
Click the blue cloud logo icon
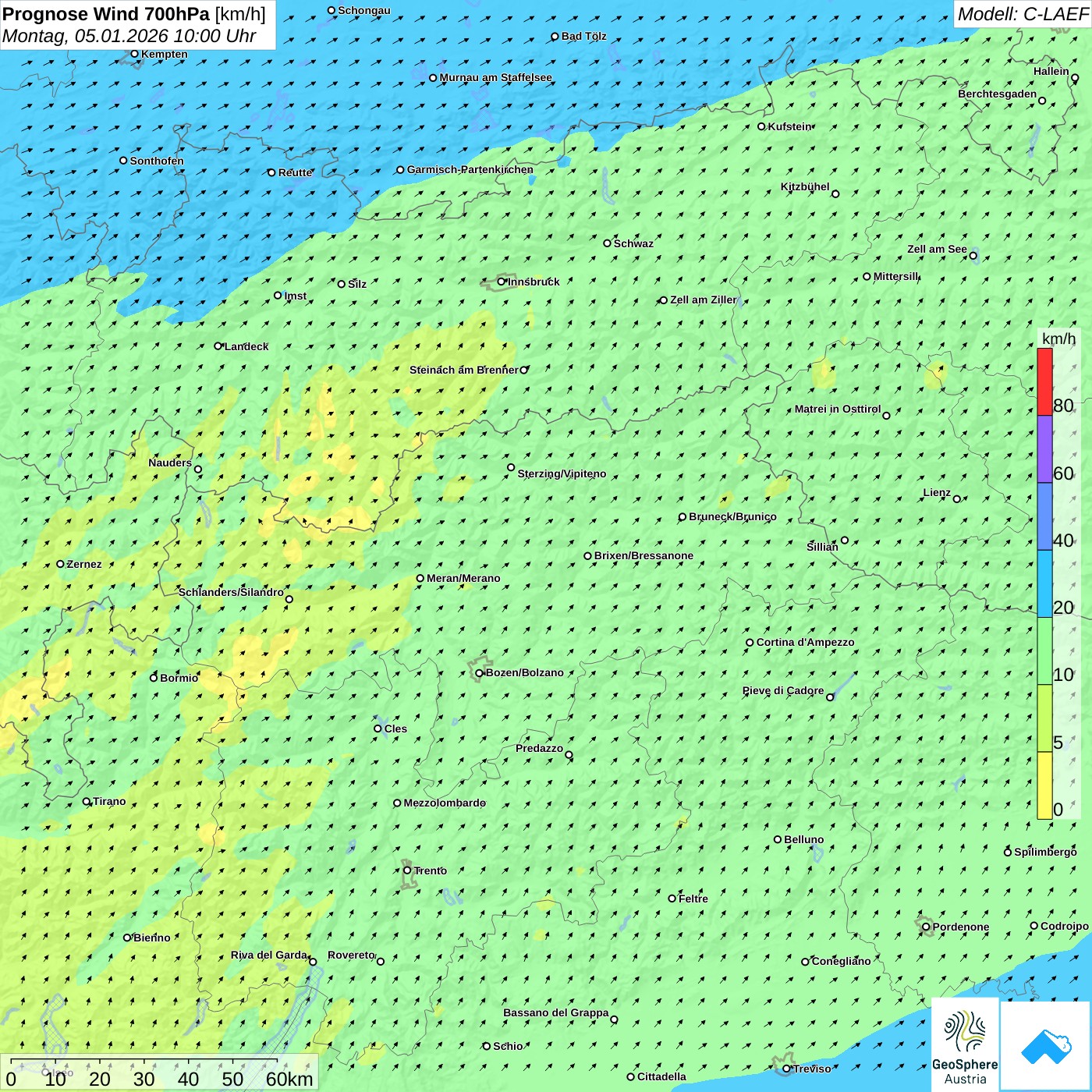(1045, 1045)
